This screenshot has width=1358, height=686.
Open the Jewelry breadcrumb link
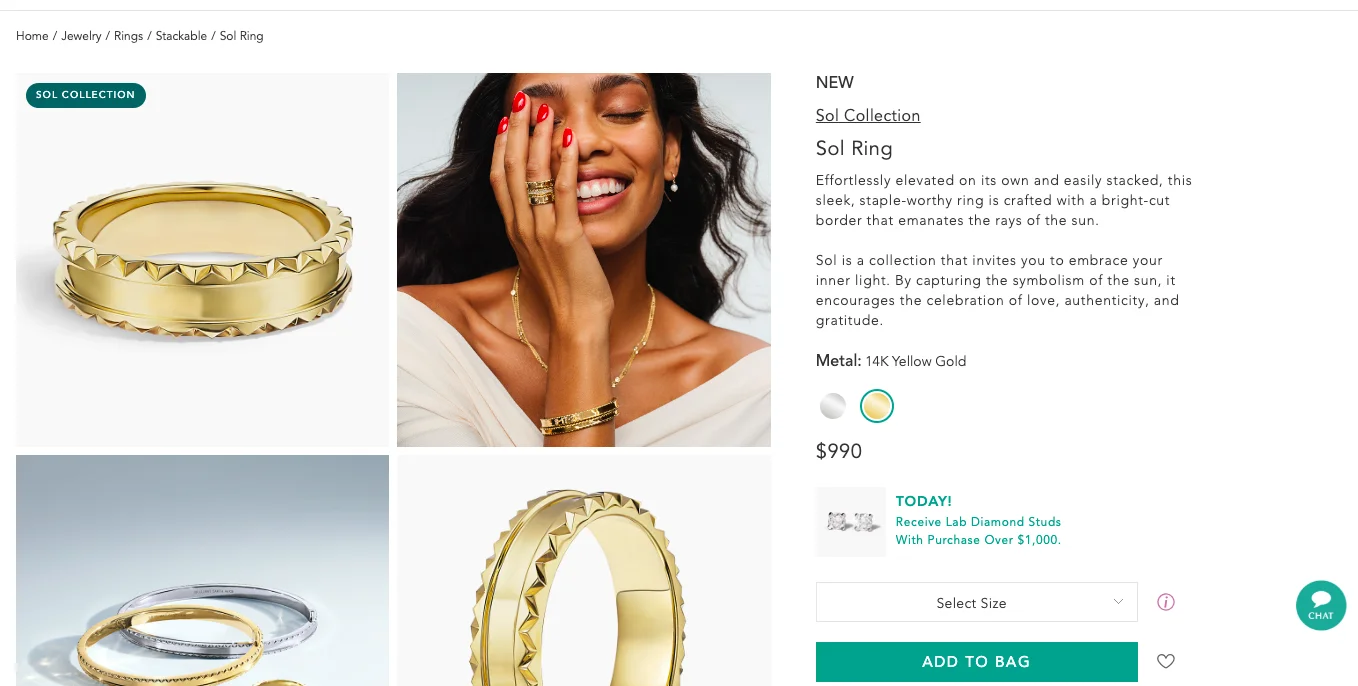[x=81, y=36]
